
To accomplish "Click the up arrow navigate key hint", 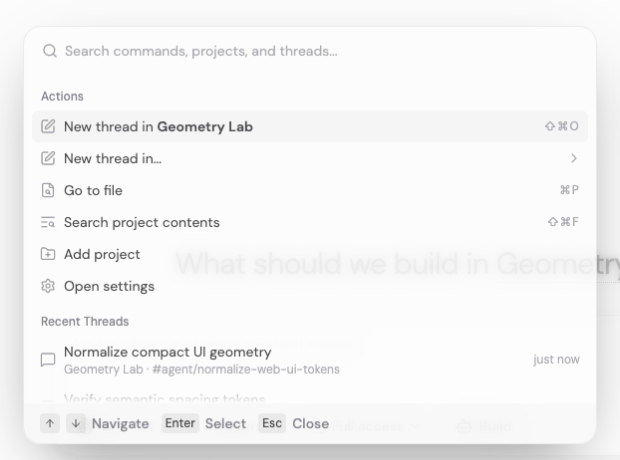I will pyautogui.click(x=50, y=424).
